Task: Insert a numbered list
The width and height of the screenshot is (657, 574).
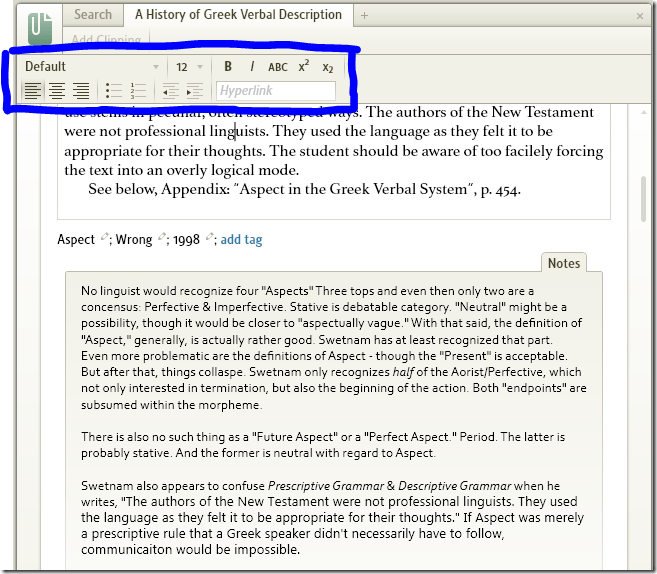Action: 138,91
